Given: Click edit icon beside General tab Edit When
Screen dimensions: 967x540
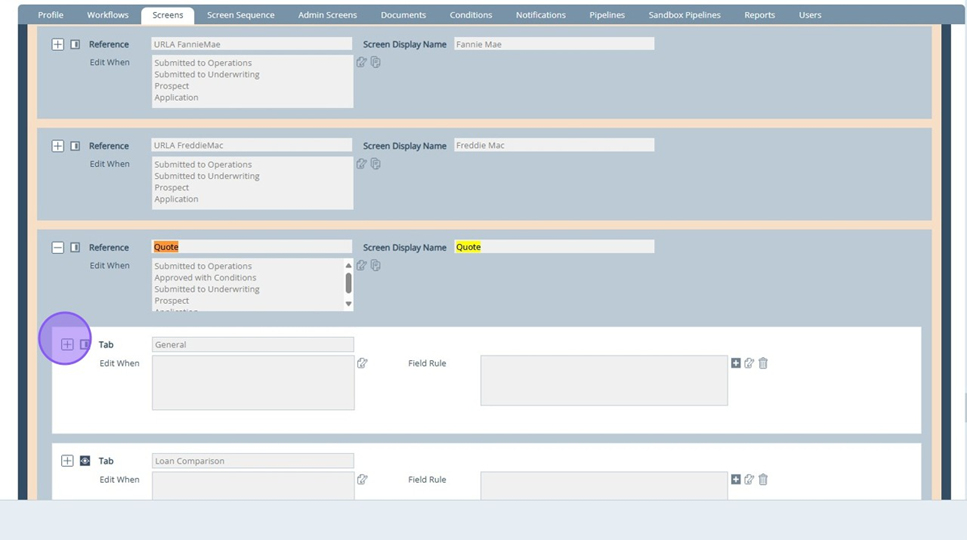Looking at the screenshot, I should pyautogui.click(x=362, y=363).
